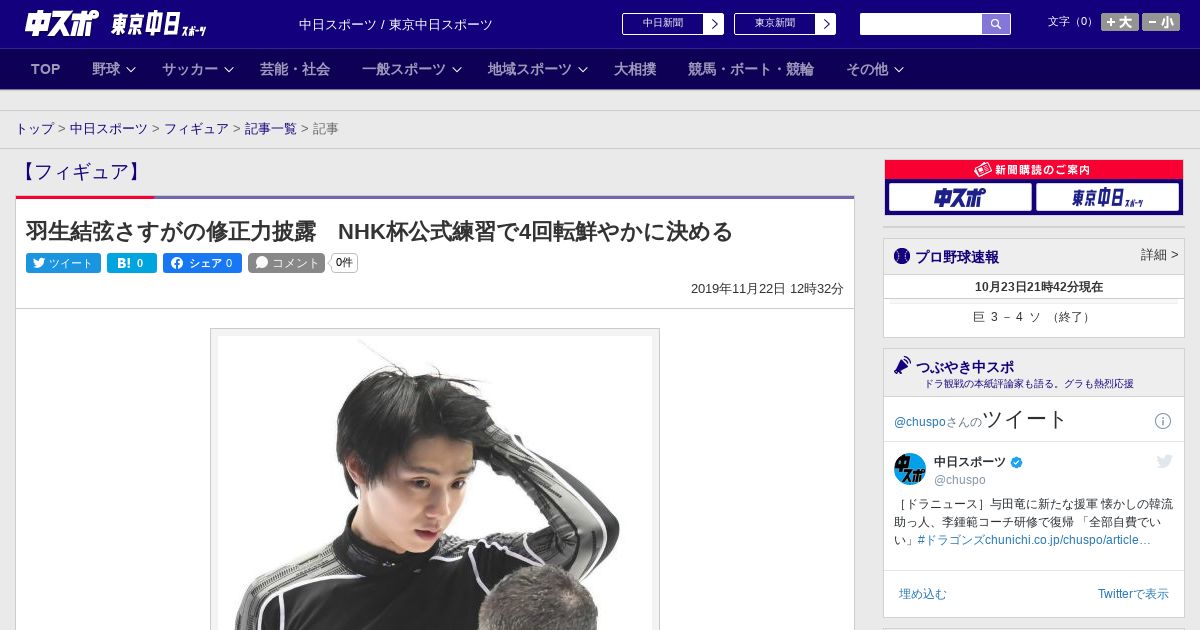Open the 中日新聞 link button
The image size is (1200, 630).
click(663, 24)
